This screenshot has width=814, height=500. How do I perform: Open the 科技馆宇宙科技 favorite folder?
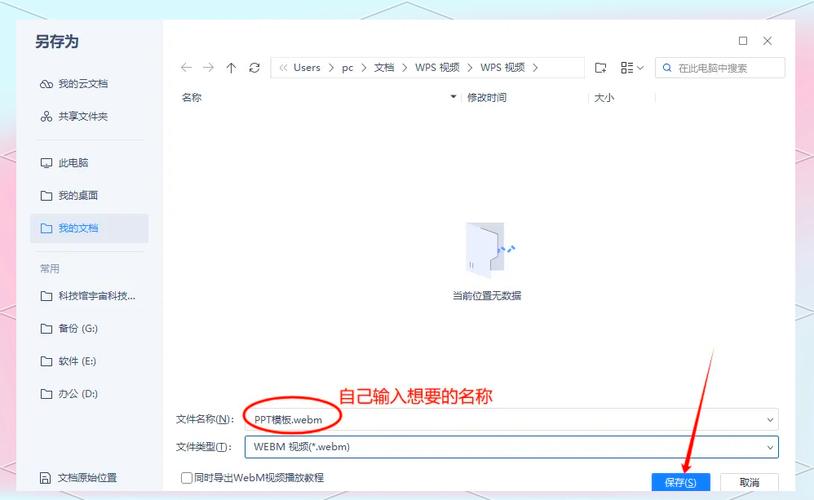(89, 296)
